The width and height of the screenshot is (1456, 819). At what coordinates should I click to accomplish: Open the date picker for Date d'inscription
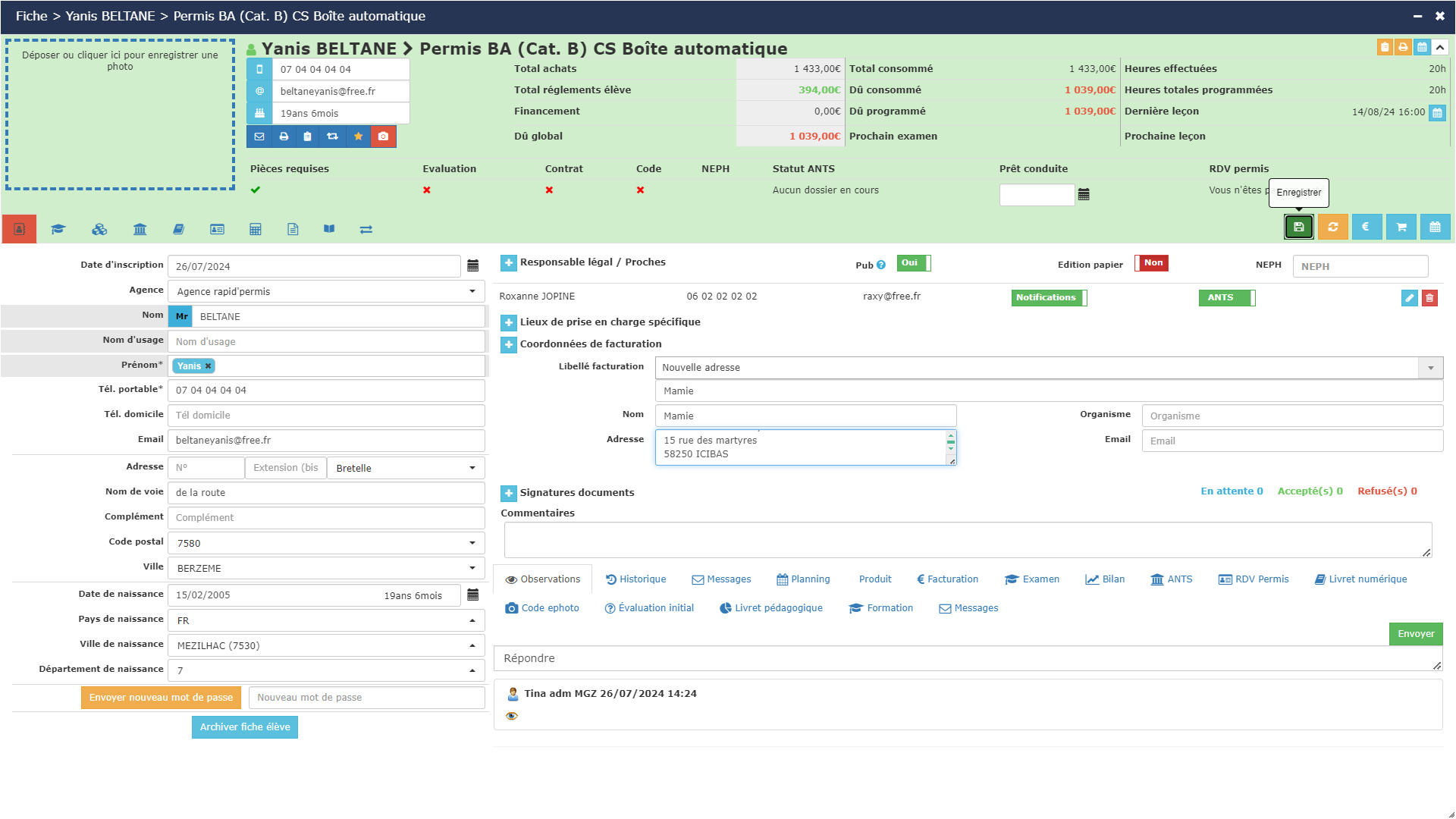pyautogui.click(x=472, y=266)
